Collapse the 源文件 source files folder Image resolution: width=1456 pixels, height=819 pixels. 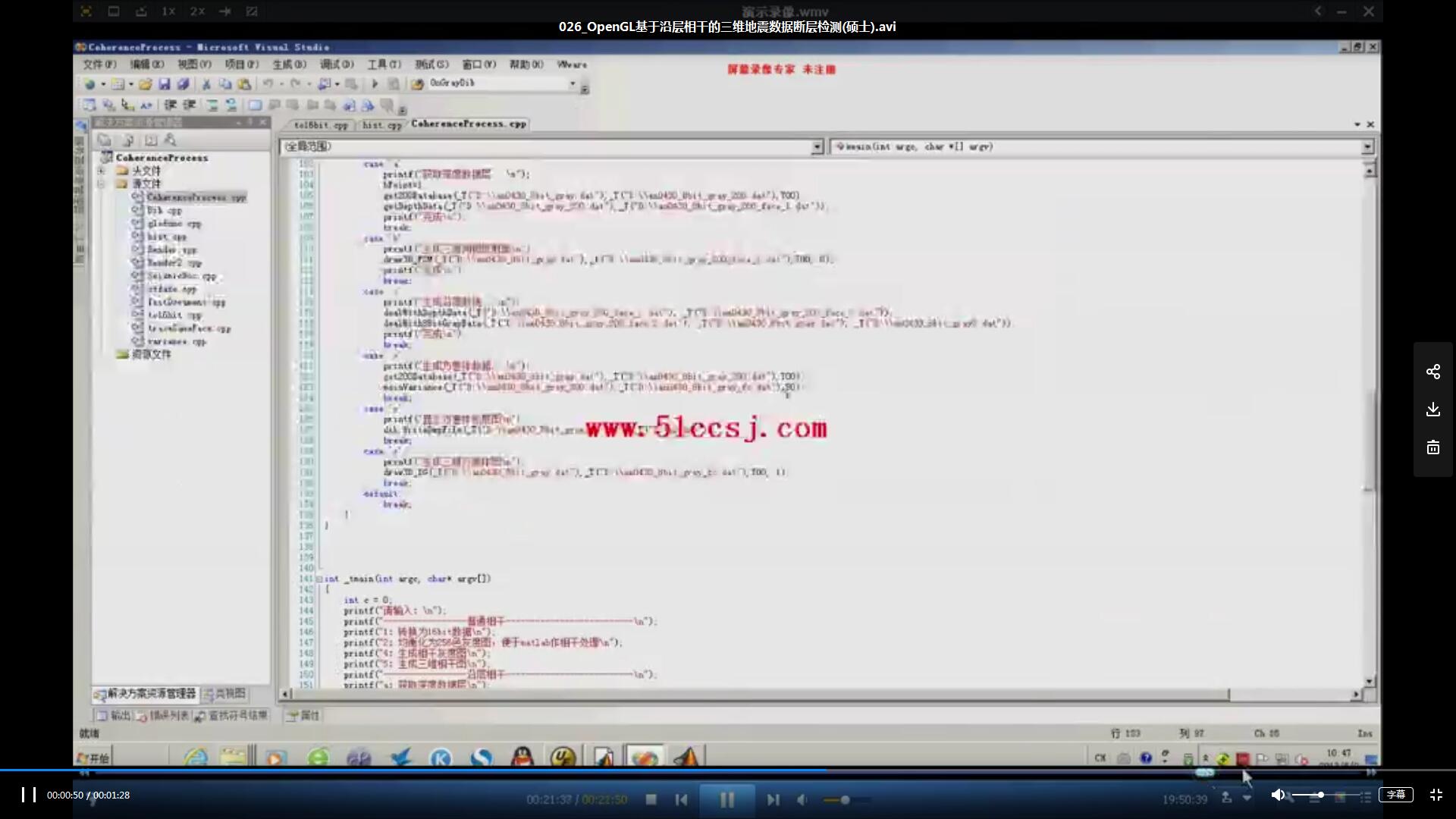pyautogui.click(x=101, y=184)
